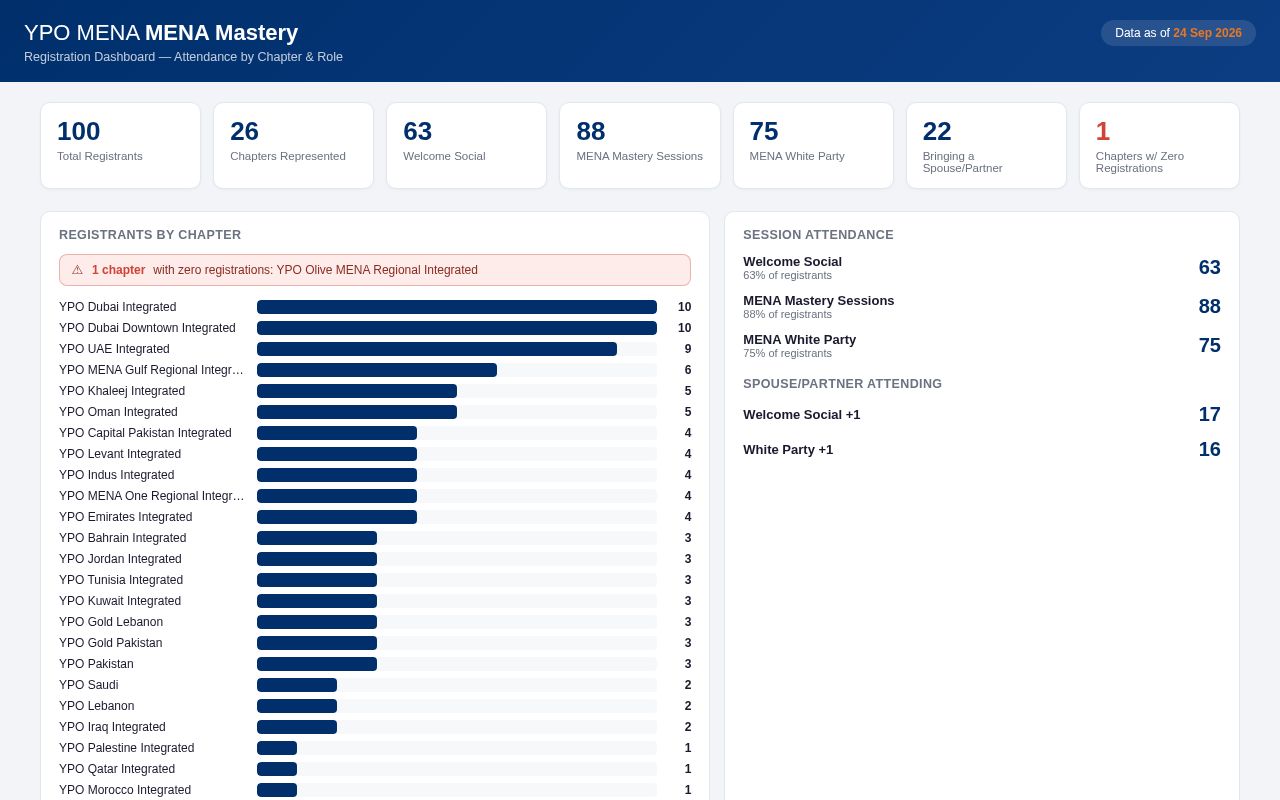The height and width of the screenshot is (800, 1280).
Task: Click the YPO Gold Pakistan label
Action: click(x=110, y=643)
